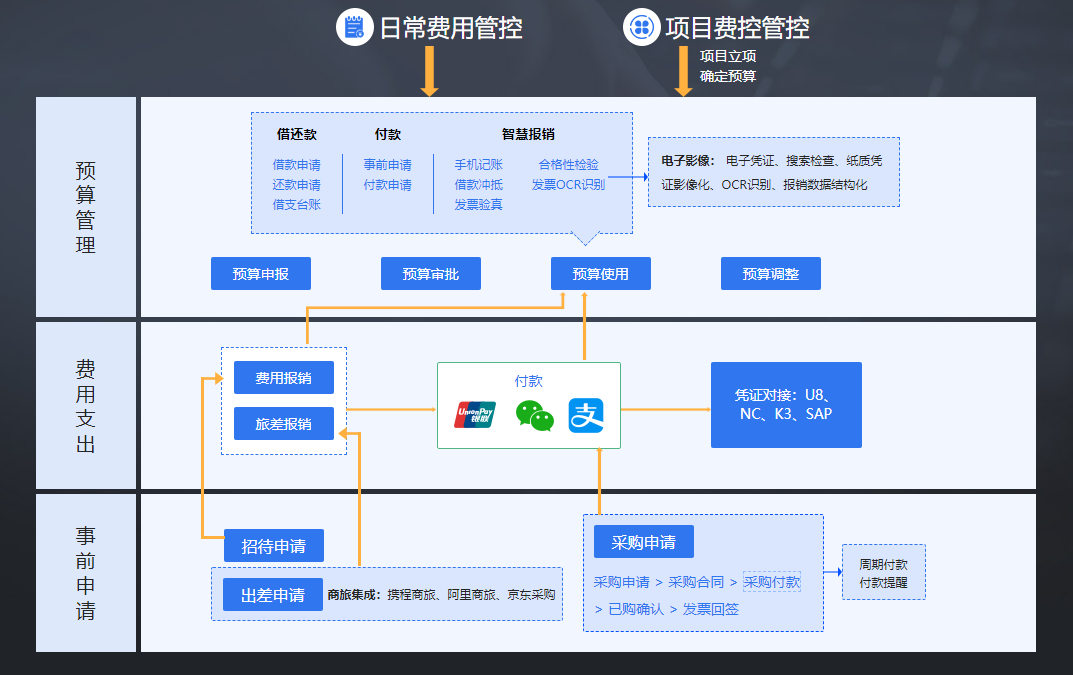The image size is (1073, 675).
Task: Select the 旅差报销 button
Action: 283,424
